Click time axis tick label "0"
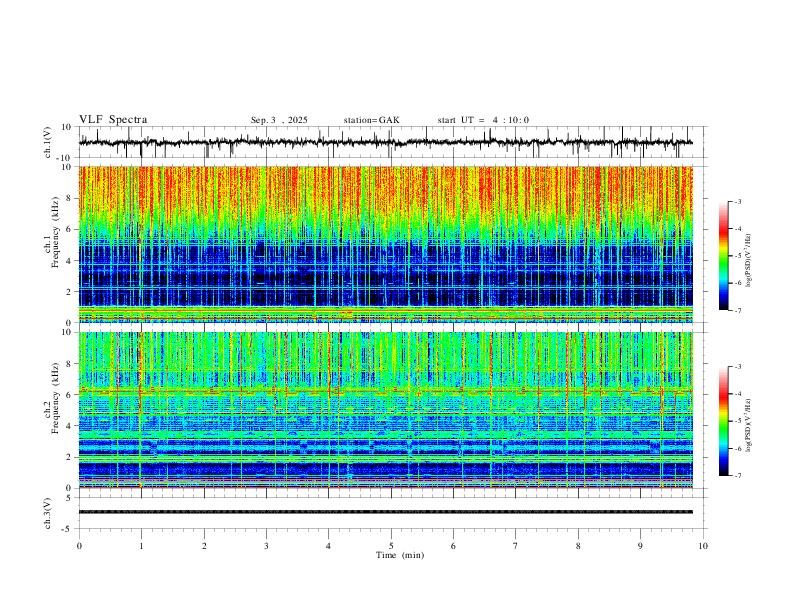792x612 pixels. (79, 546)
